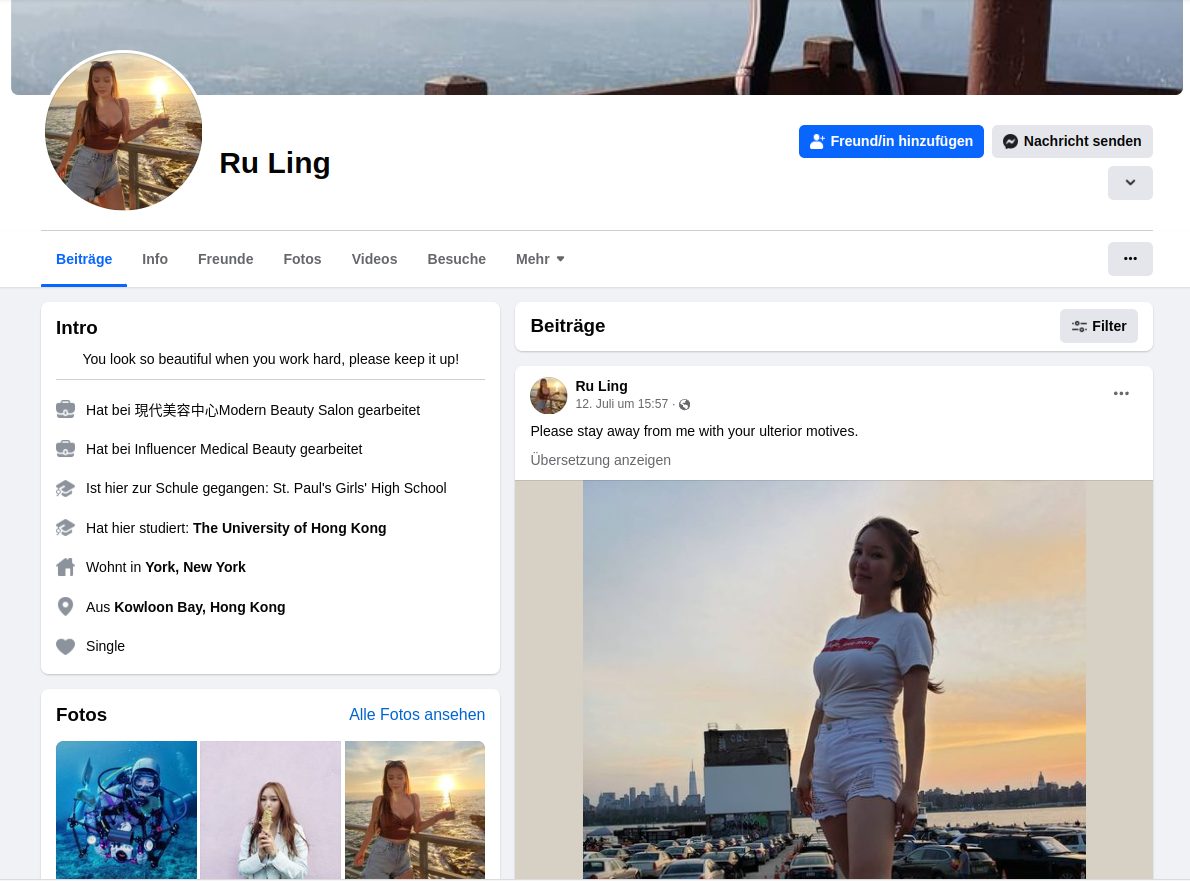
Task: Open the ice cream photo thumbnail
Action: [270, 810]
